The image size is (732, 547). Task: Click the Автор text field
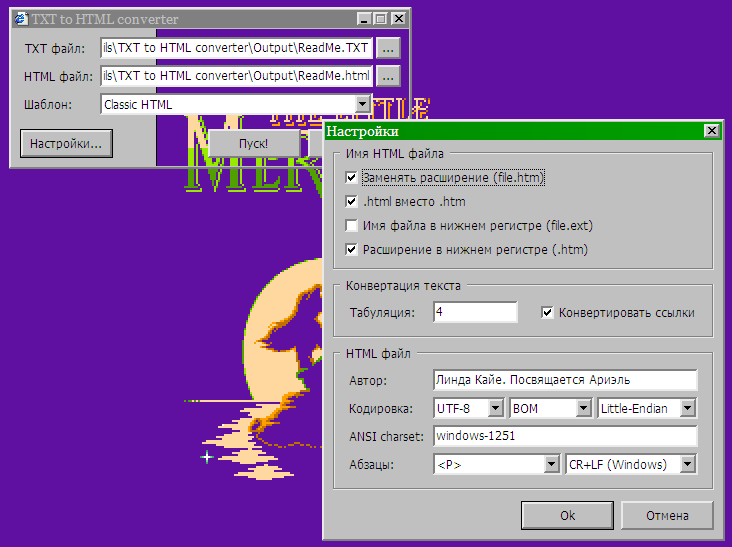(x=565, y=380)
